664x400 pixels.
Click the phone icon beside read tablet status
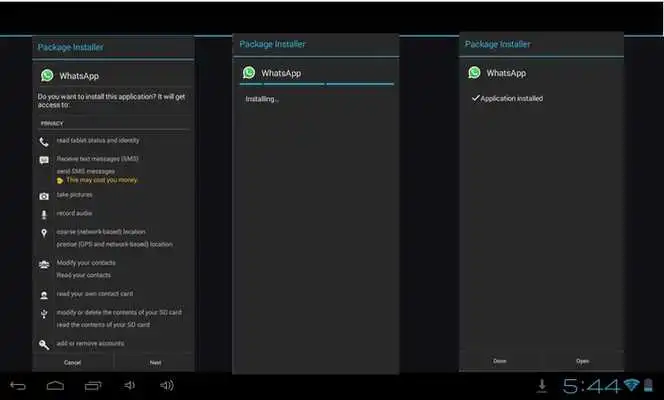(44, 142)
